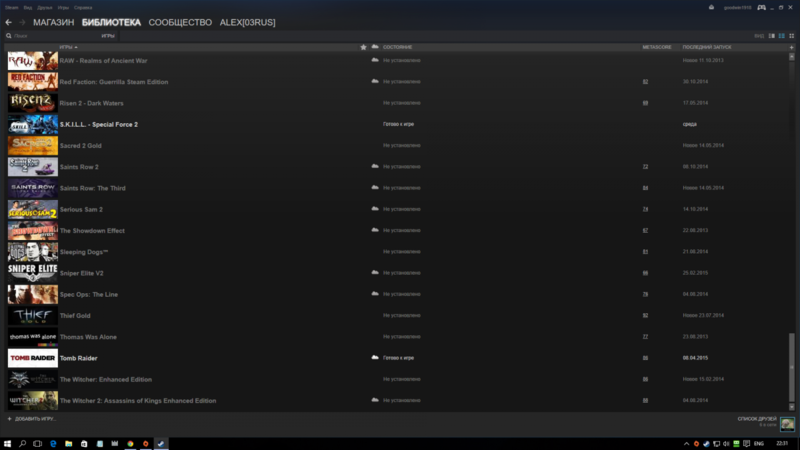Open the Windows Start button
This screenshot has height=450, width=800.
[x=7, y=443]
